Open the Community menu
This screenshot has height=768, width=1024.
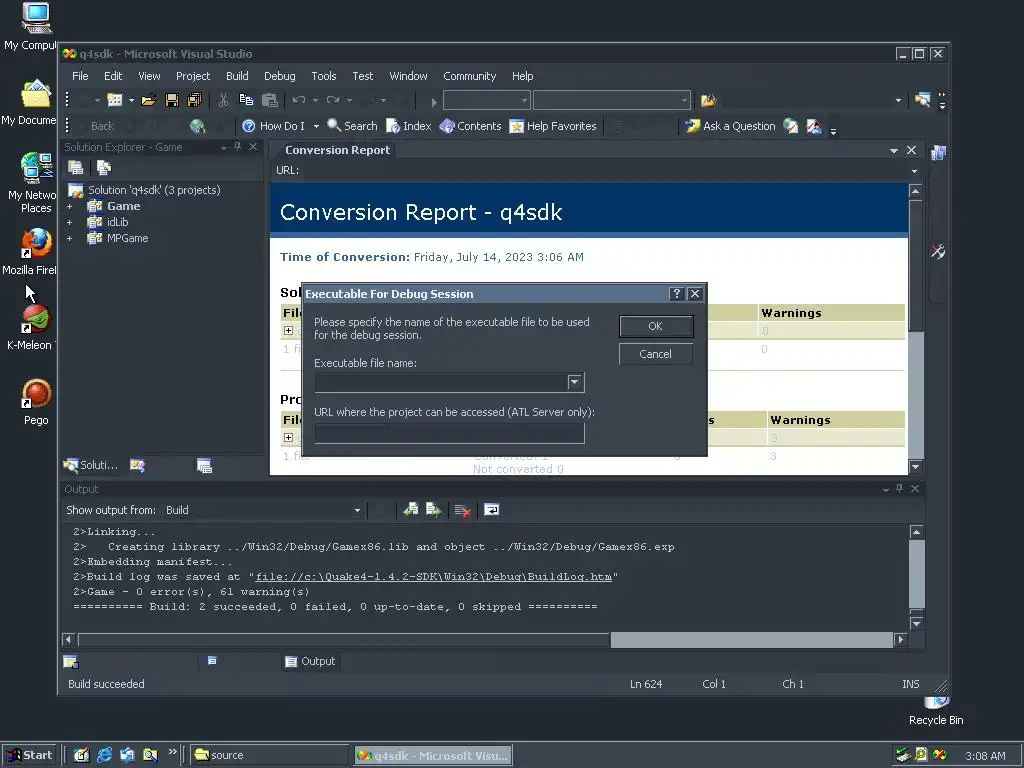470,76
